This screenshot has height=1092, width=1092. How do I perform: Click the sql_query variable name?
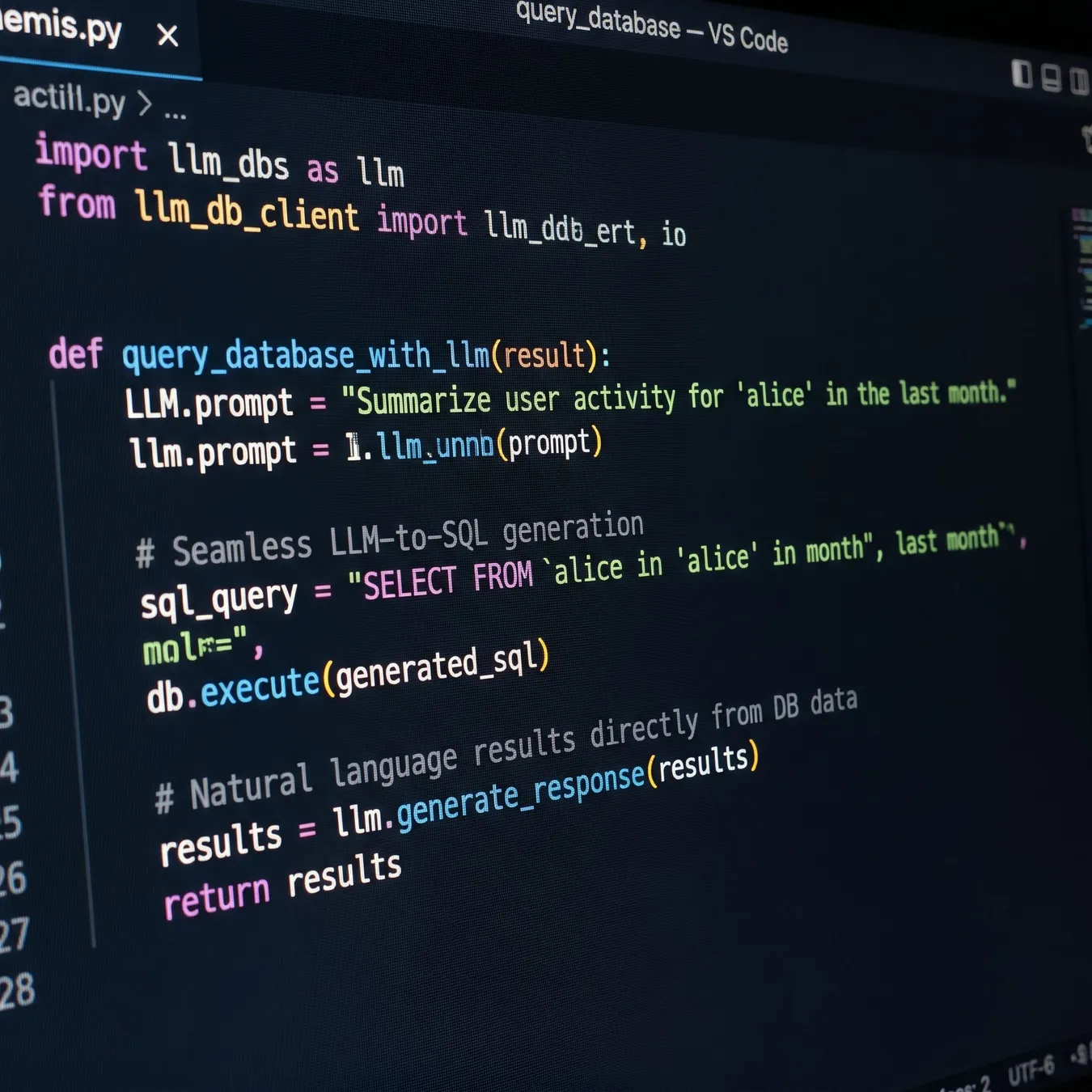pos(218,600)
